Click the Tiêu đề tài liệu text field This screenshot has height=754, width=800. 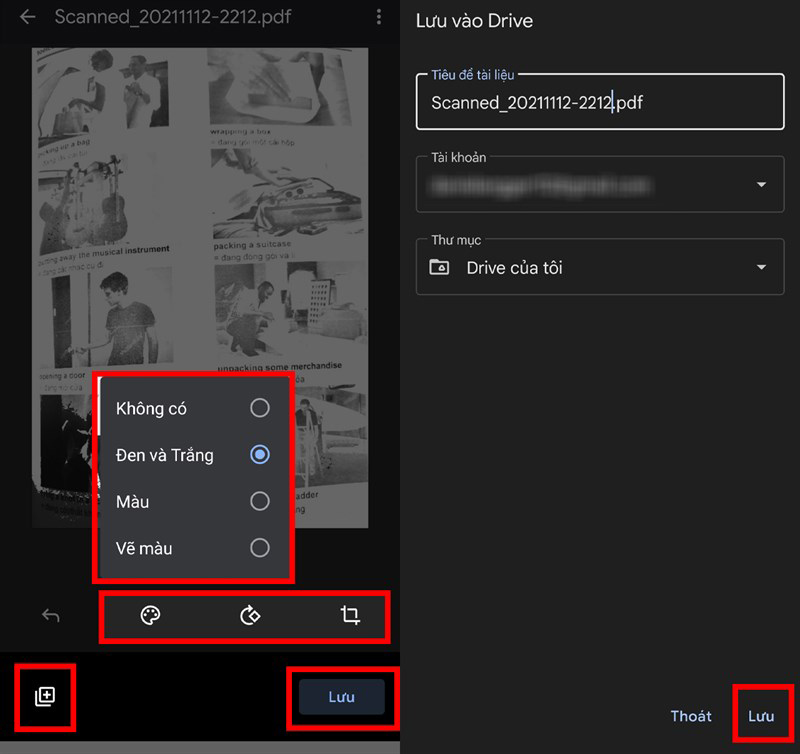click(x=600, y=102)
